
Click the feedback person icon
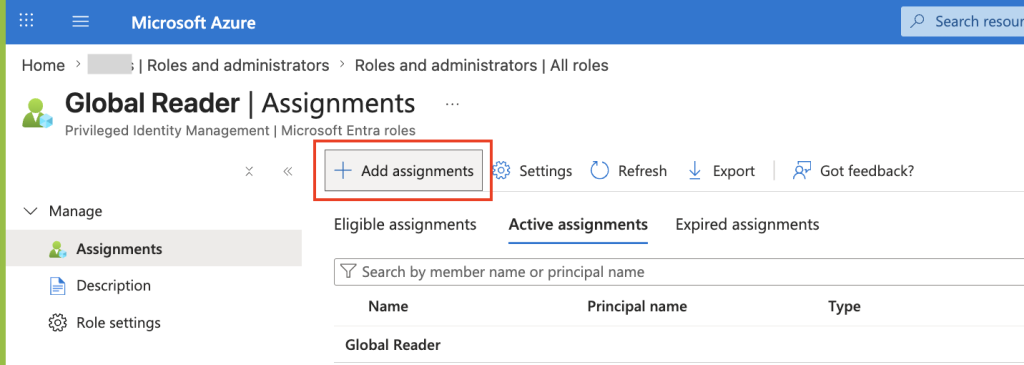[x=801, y=171]
